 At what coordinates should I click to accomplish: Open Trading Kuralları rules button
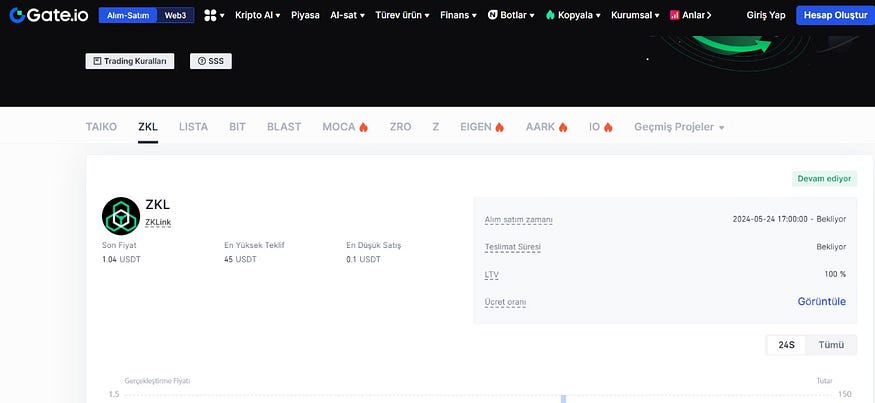129,61
